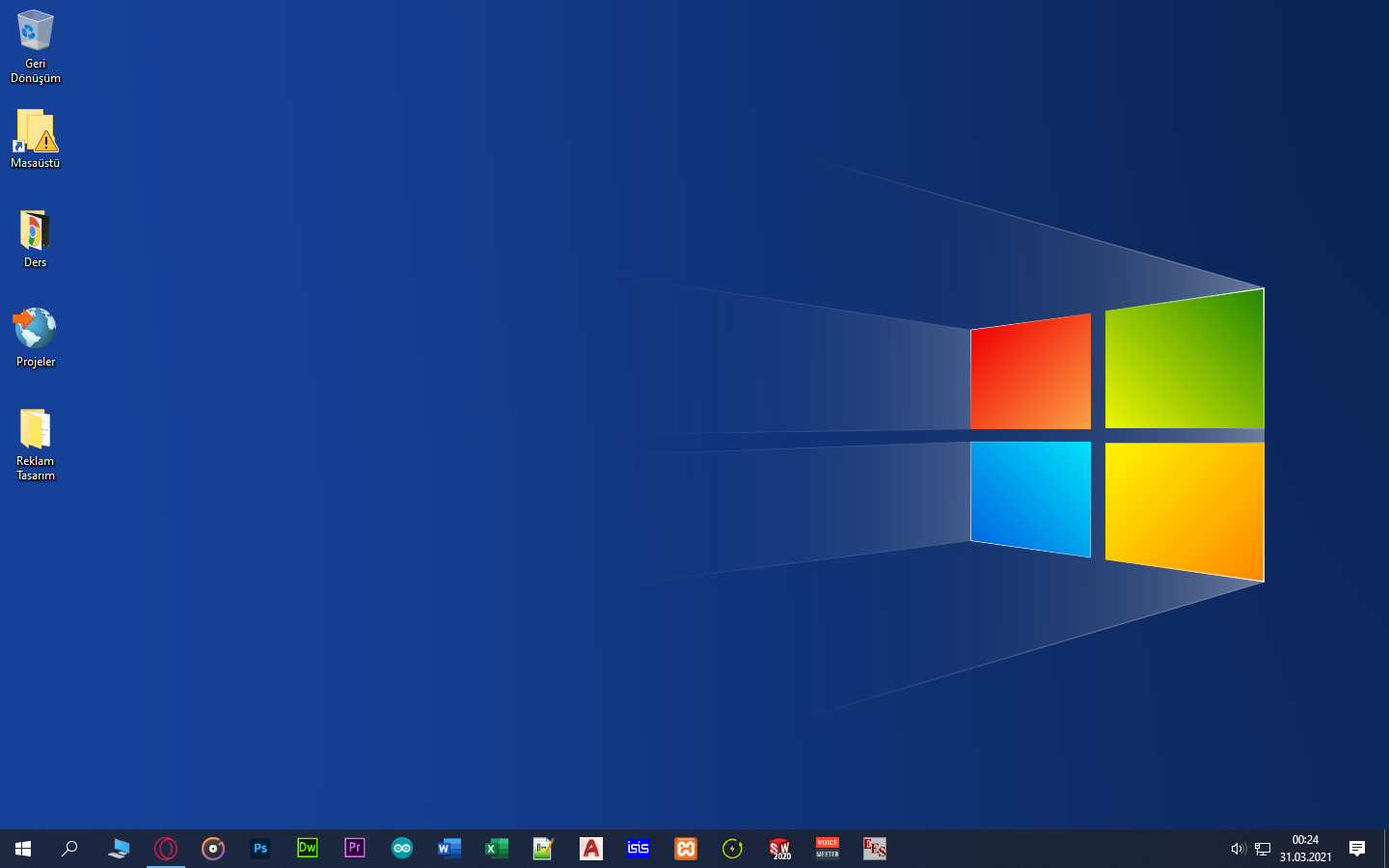Select the Masaüstü shortcut folder on the desktop
This screenshot has height=868, width=1389.
pos(36,139)
